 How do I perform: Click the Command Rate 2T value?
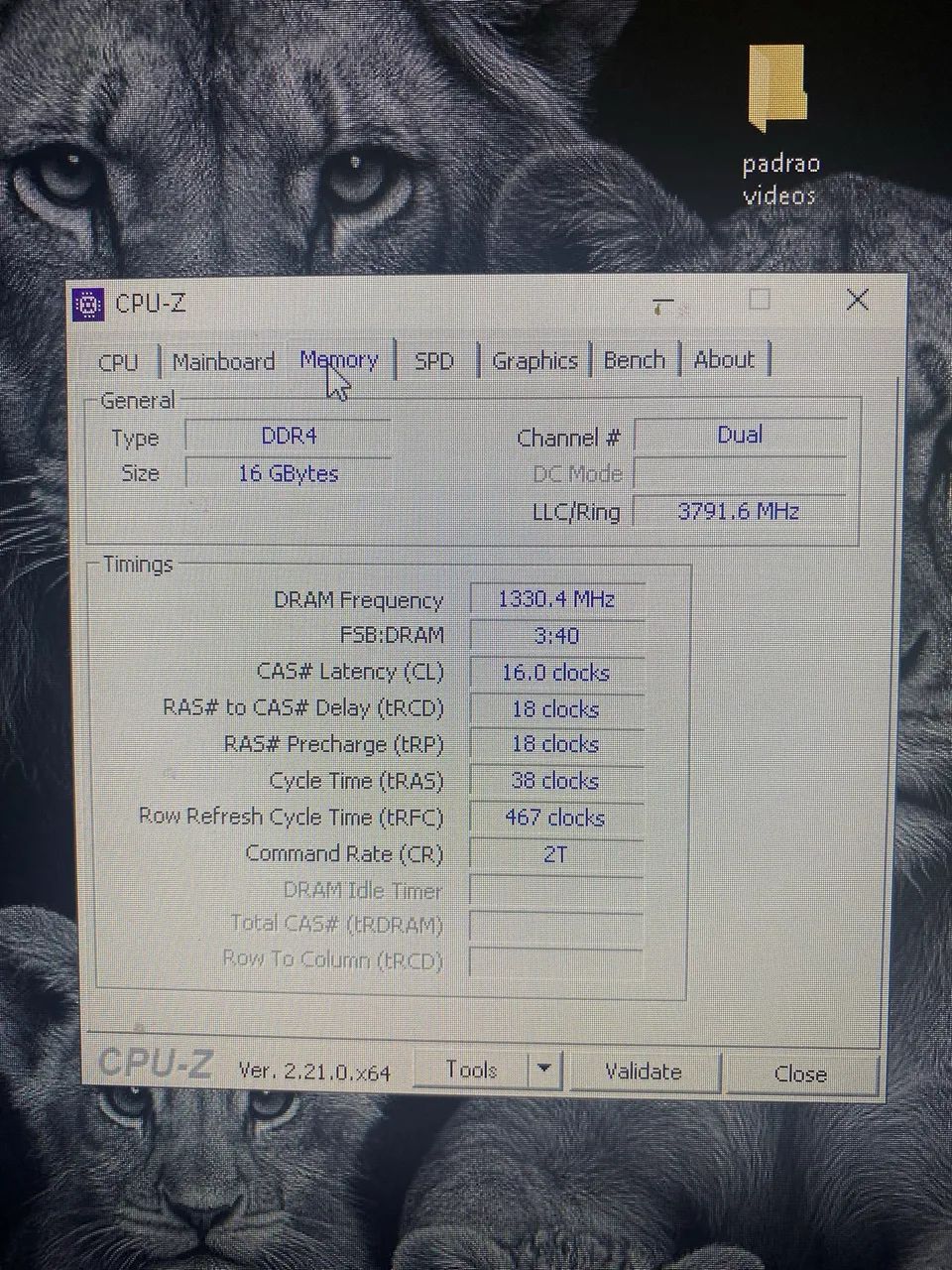[x=556, y=853]
